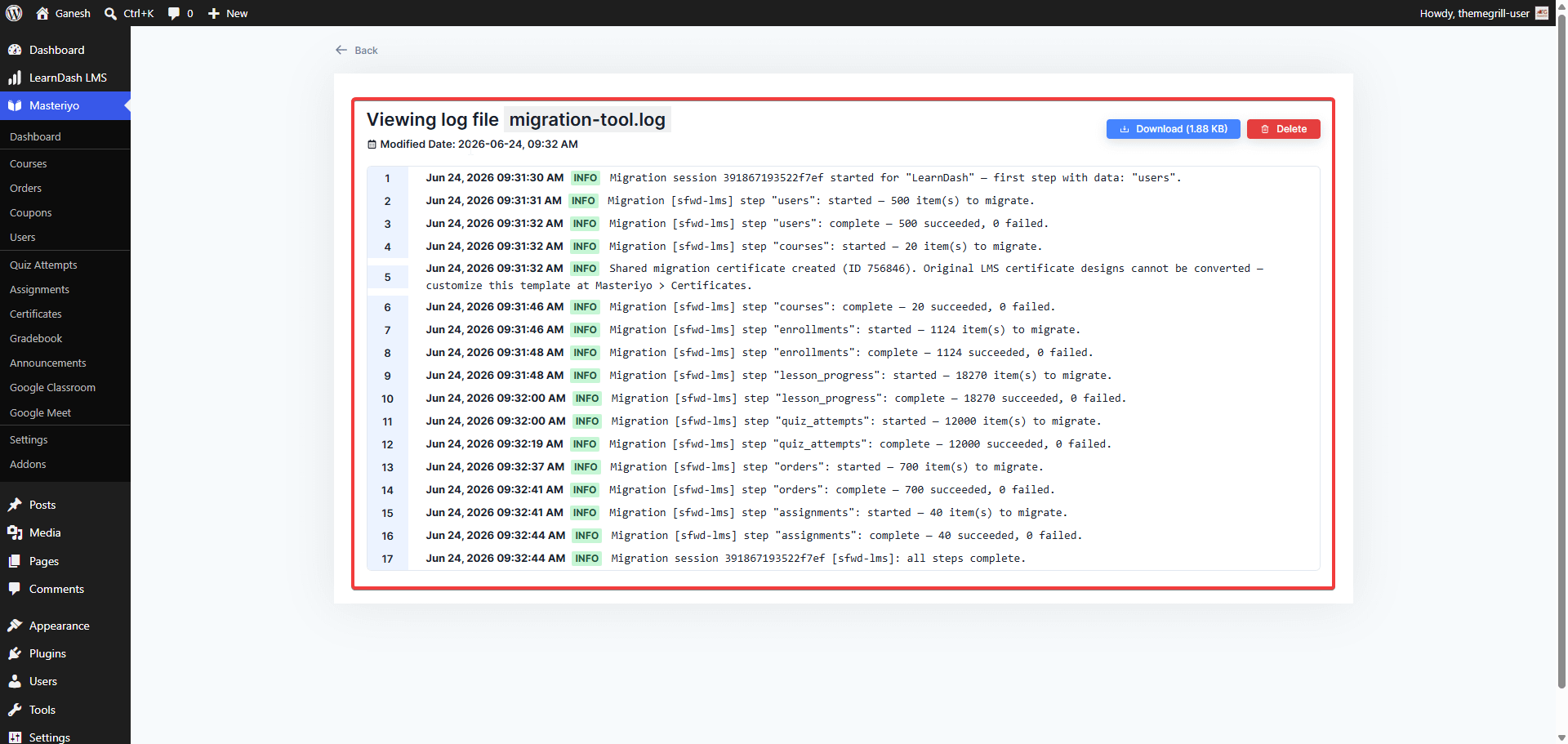
Task: Open Masteriyo Coupons
Action: 31,212
